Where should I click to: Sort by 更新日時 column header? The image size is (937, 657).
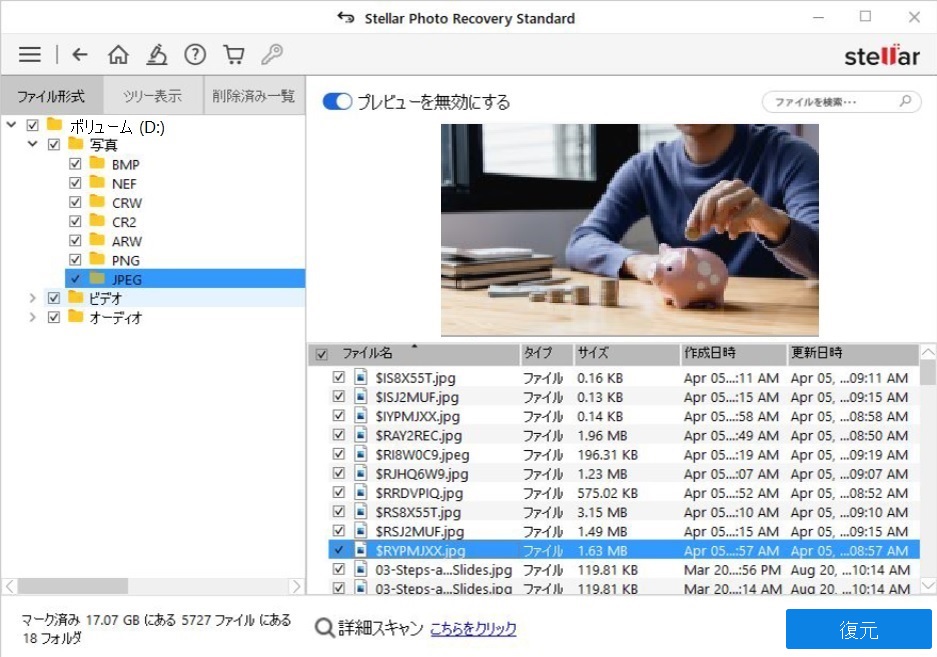coord(853,354)
